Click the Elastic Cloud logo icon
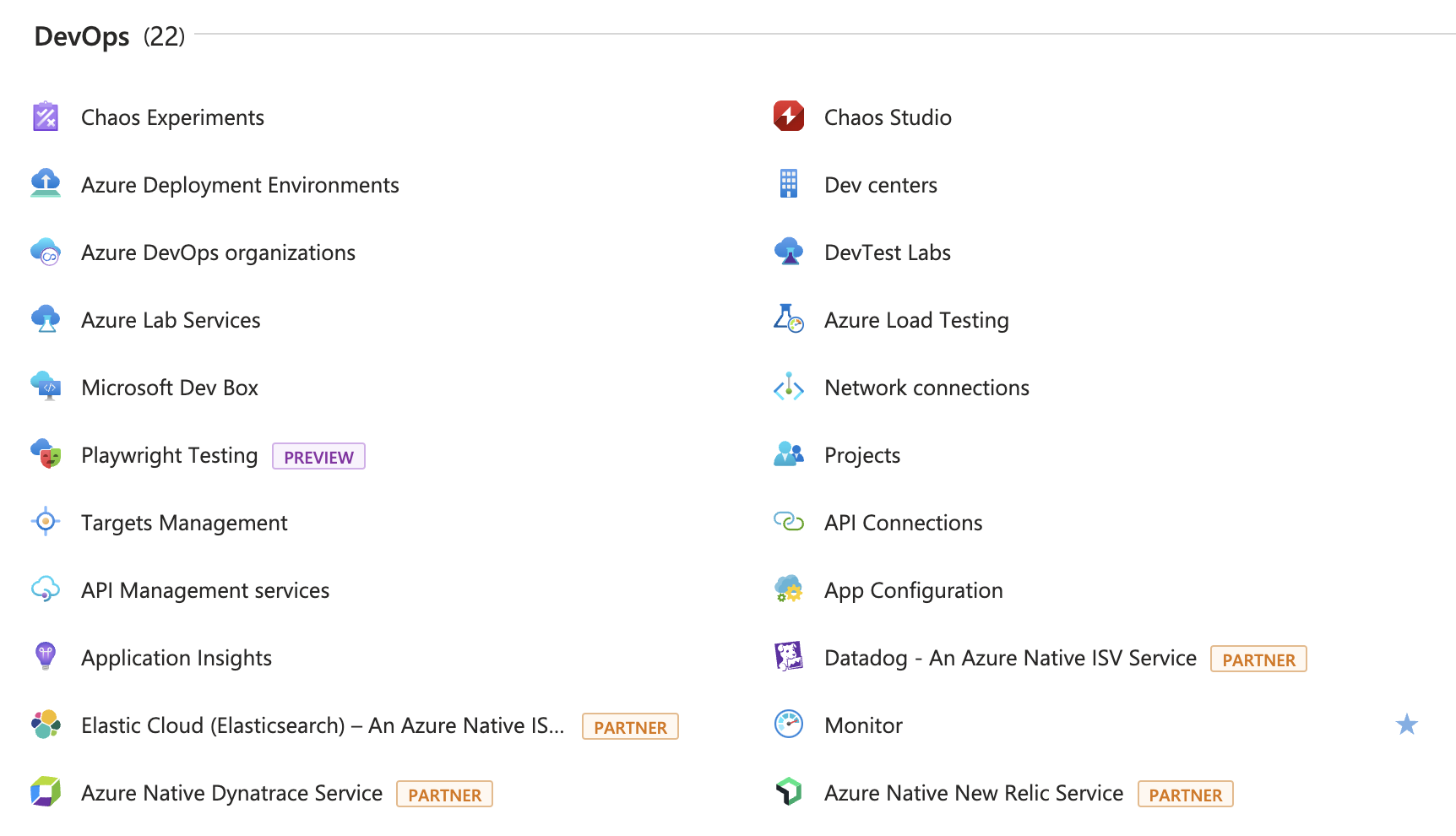This screenshot has height=836, width=1456. pos(46,725)
